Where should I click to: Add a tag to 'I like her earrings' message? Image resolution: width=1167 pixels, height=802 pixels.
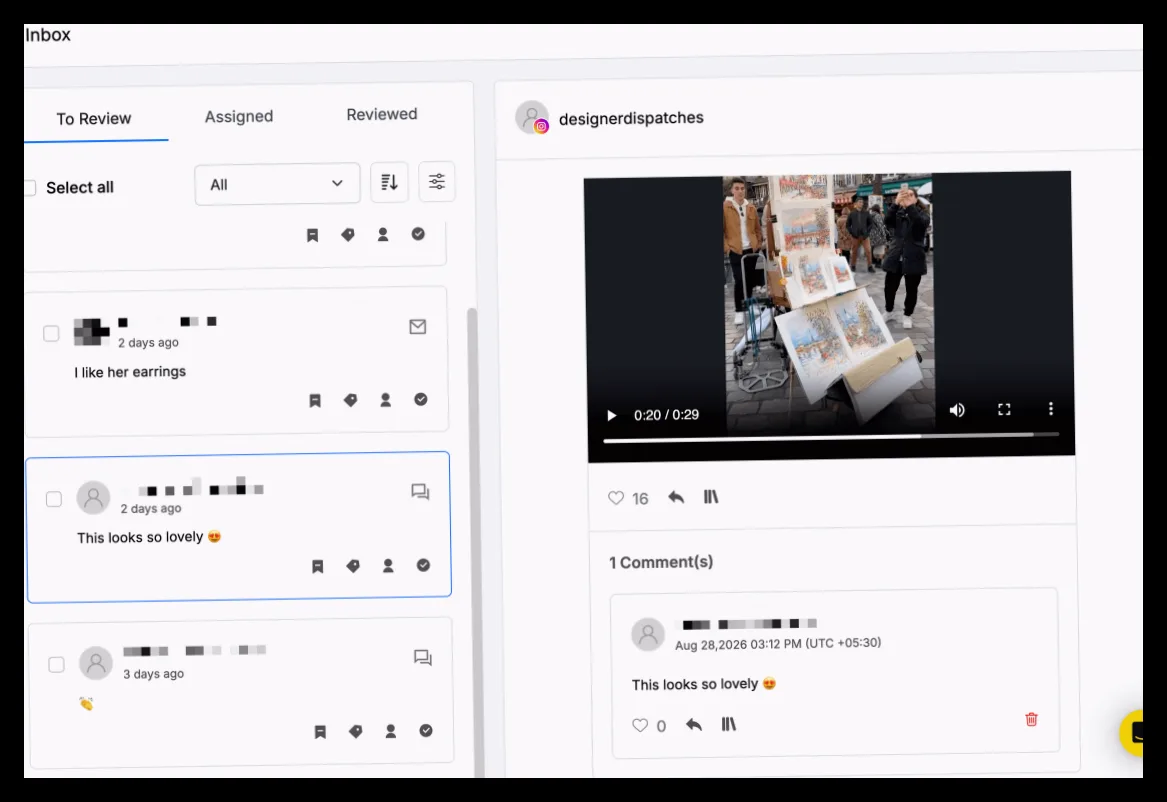coord(351,400)
